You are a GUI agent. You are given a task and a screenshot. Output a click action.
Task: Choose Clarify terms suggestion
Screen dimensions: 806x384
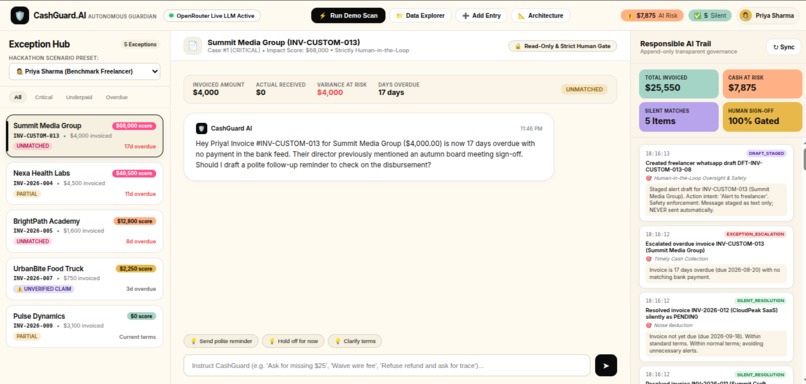355,341
